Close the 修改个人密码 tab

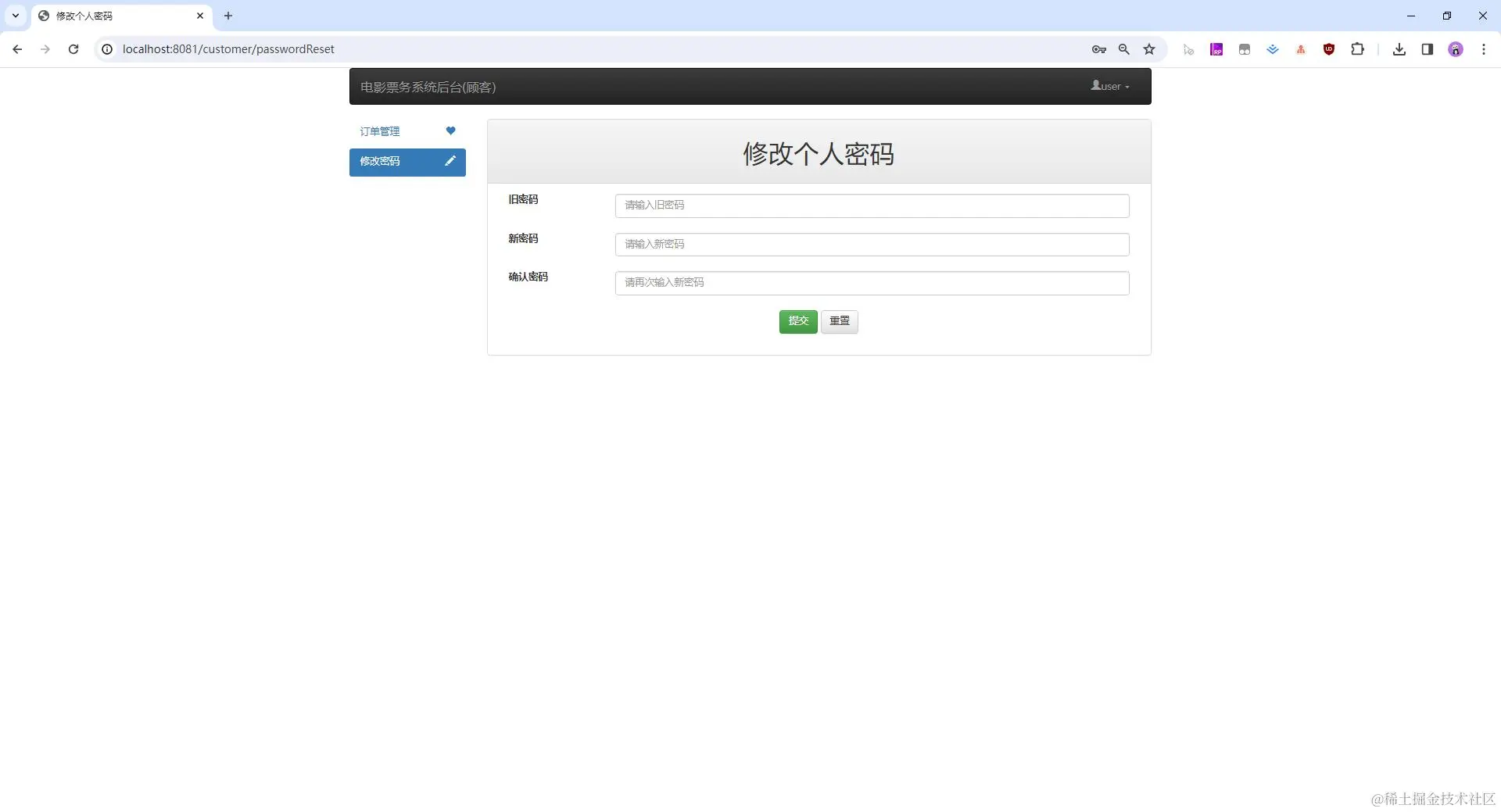tap(200, 16)
